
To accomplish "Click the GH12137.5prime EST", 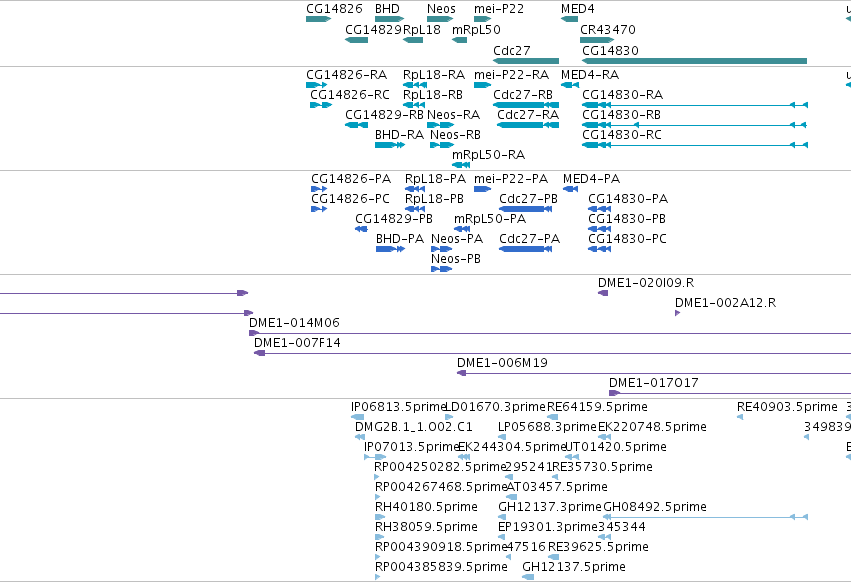I will (x=528, y=577).
